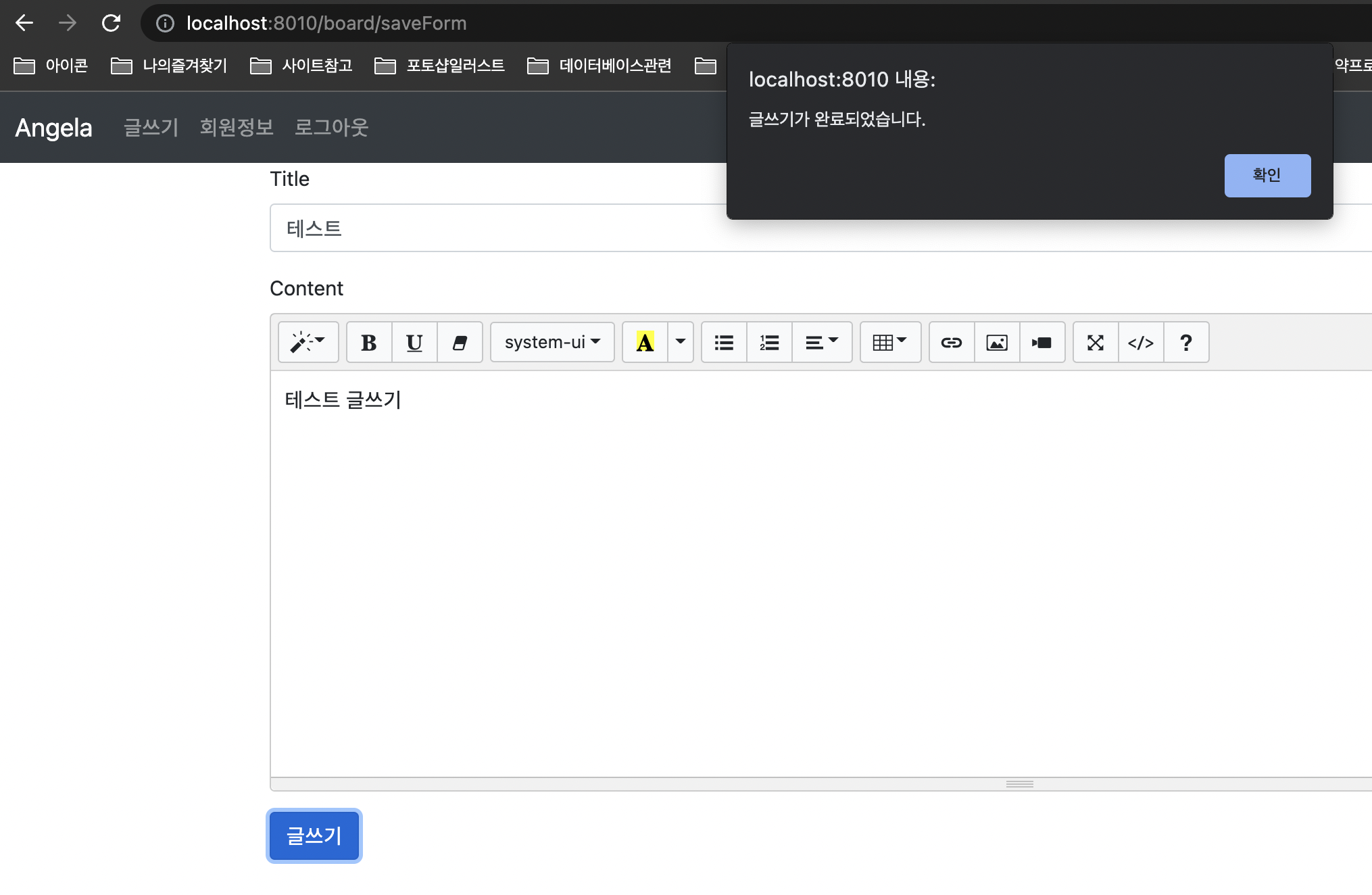
Task: Click the insert link icon
Action: coord(952,342)
